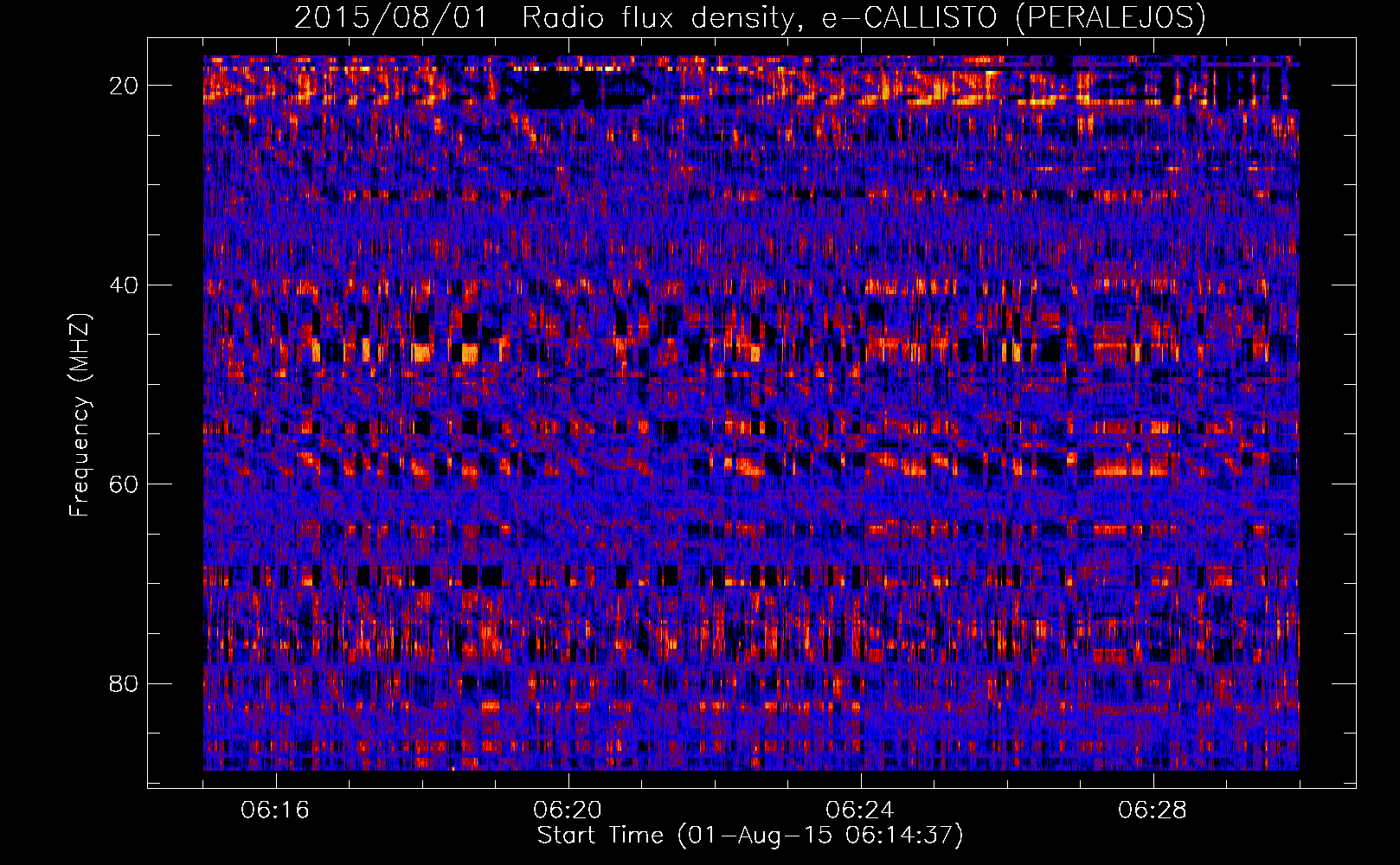
Task: Click the 06:28 time tick label
Action: [1153, 811]
